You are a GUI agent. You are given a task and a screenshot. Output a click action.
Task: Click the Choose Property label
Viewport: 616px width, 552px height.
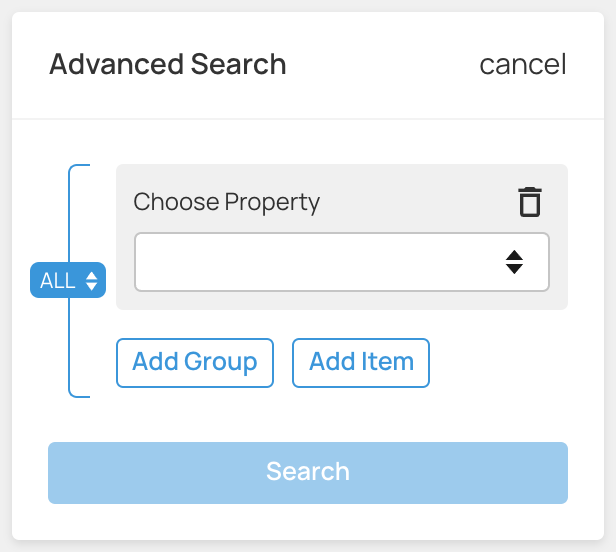[x=226, y=203]
